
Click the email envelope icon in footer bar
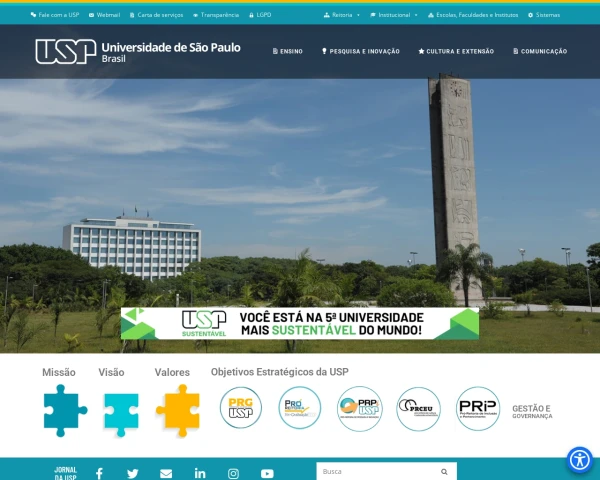click(166, 473)
